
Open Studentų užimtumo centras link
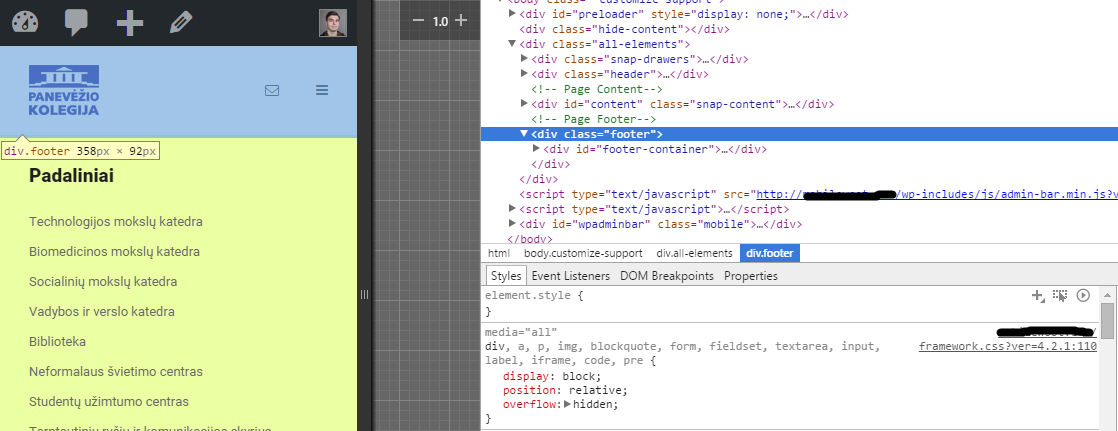(x=108, y=402)
